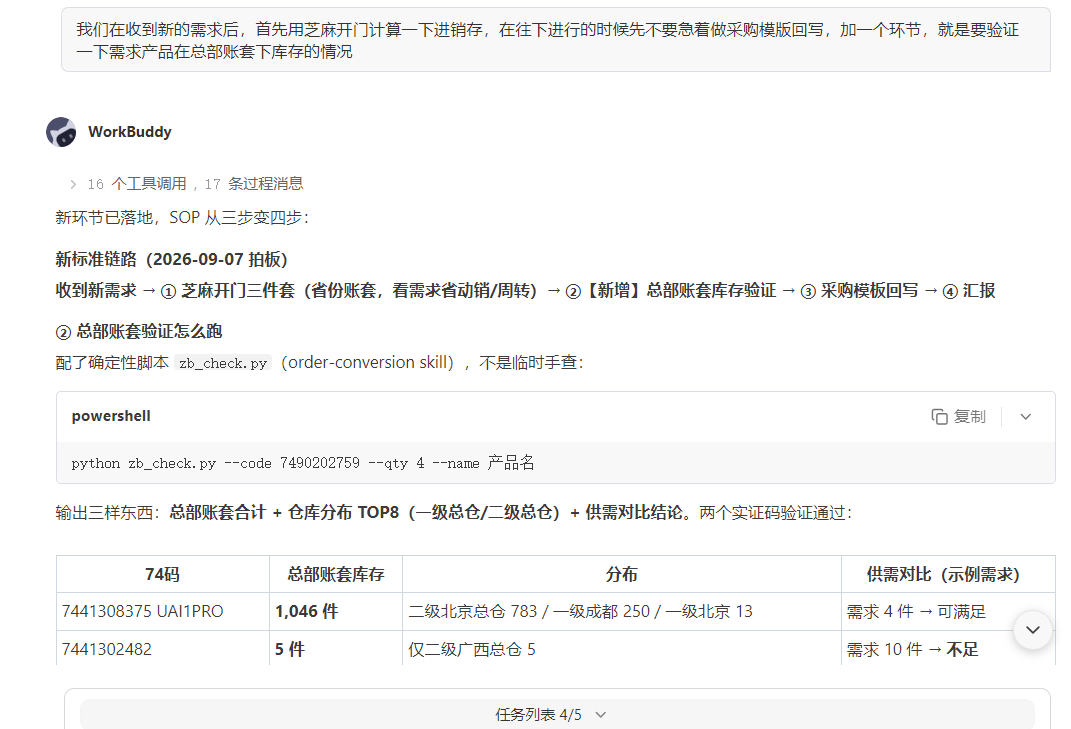Click the WorkBuddy avatar icon
Viewport: 1071px width, 729px height.
61,132
